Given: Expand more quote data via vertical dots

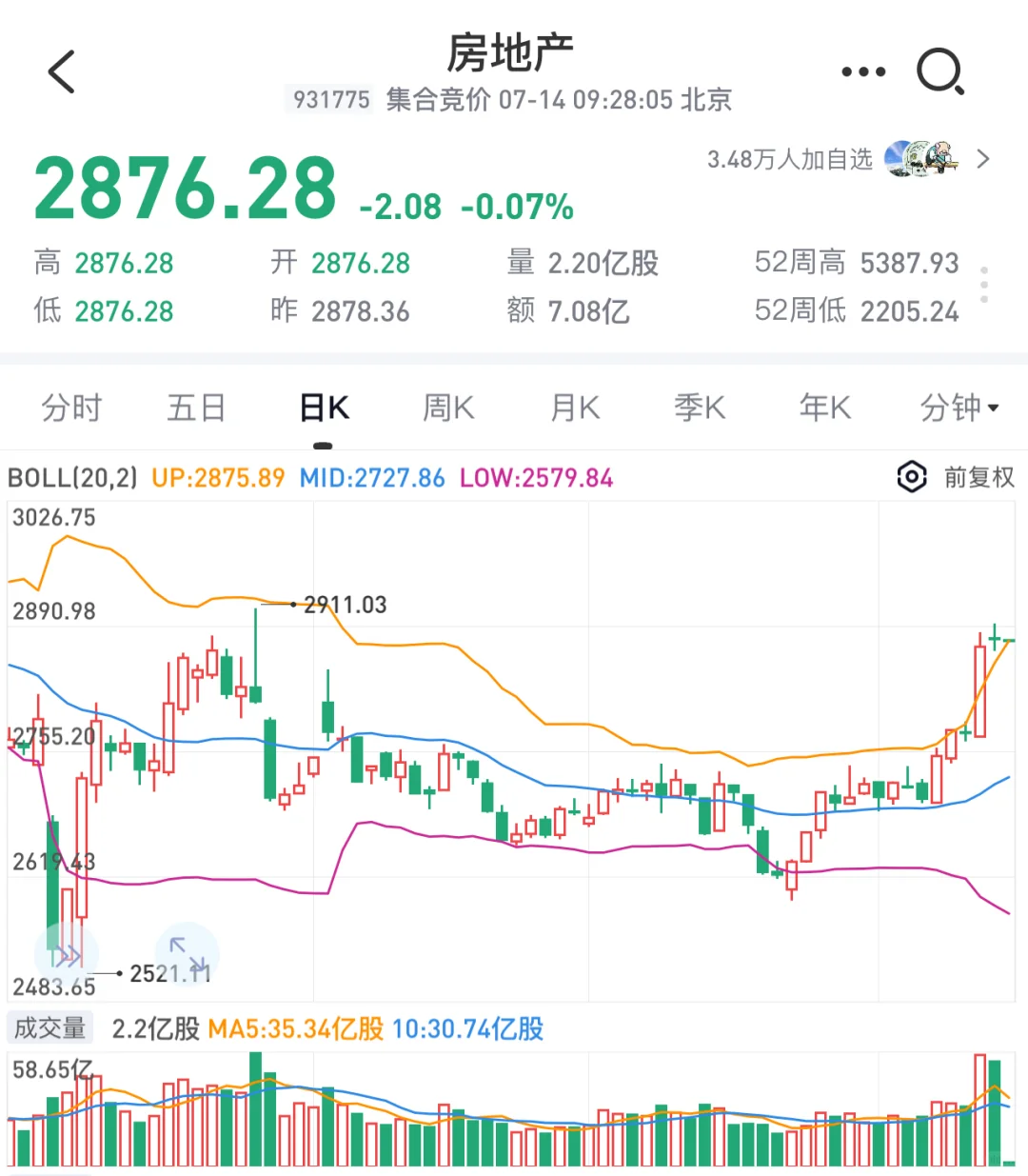Looking at the screenshot, I should click(984, 285).
